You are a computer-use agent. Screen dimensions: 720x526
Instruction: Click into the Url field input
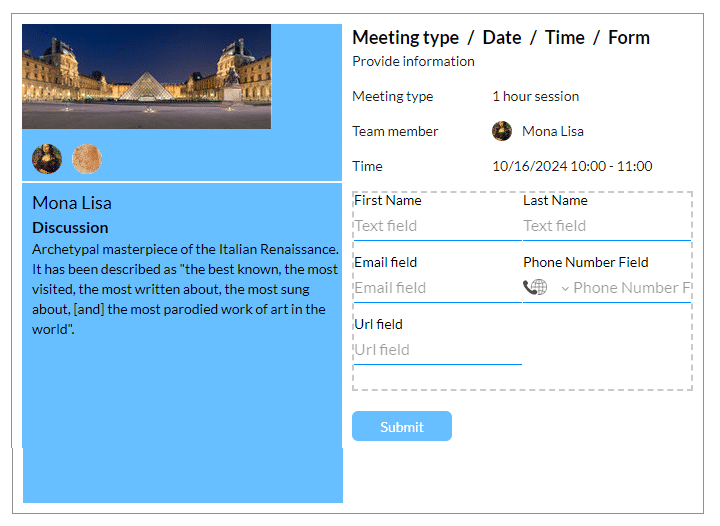436,350
